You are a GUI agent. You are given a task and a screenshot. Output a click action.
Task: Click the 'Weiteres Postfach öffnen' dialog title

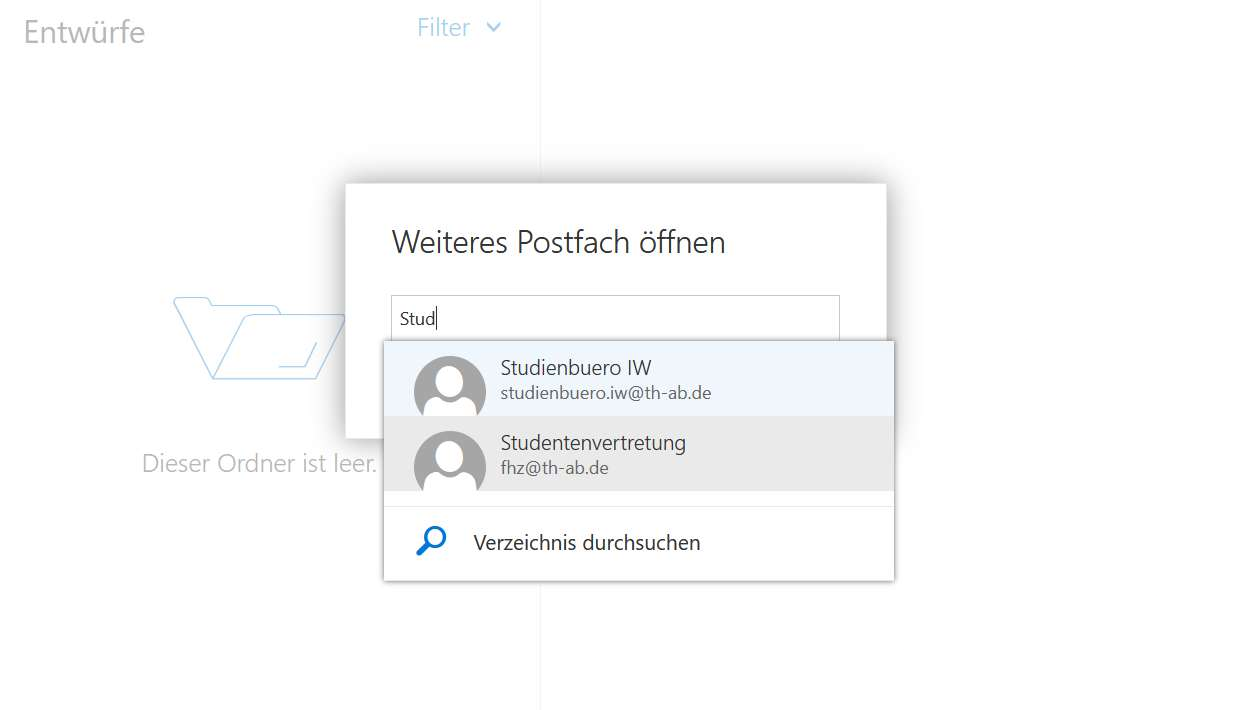pos(558,242)
